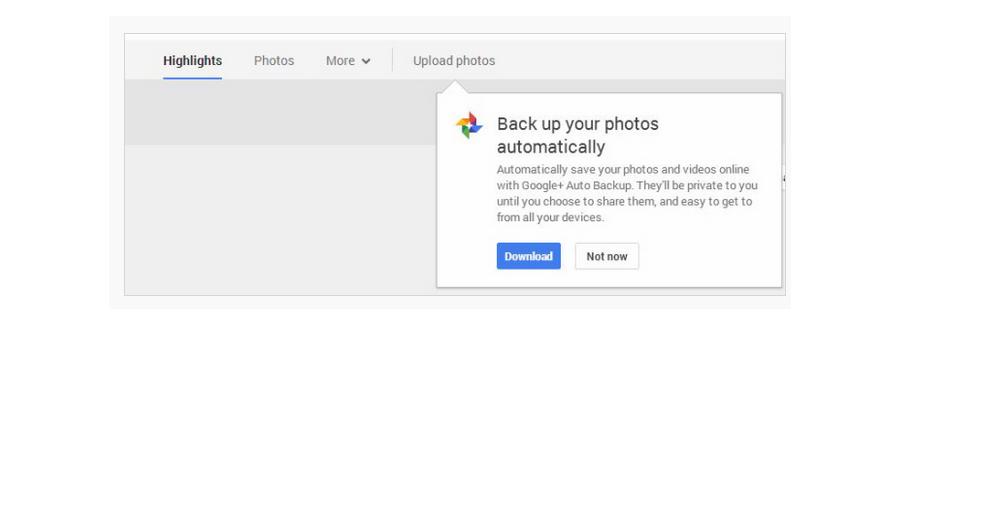Click the Google+ Auto Backup phrase in description

pyautogui.click(x=577, y=186)
